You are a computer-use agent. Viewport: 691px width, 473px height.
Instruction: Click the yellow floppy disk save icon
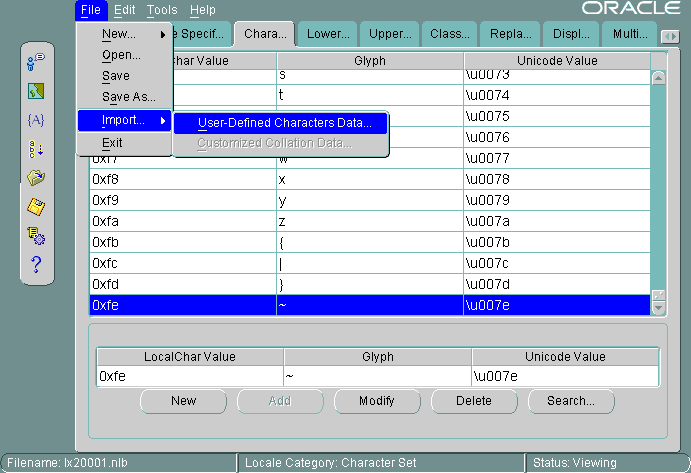click(36, 207)
